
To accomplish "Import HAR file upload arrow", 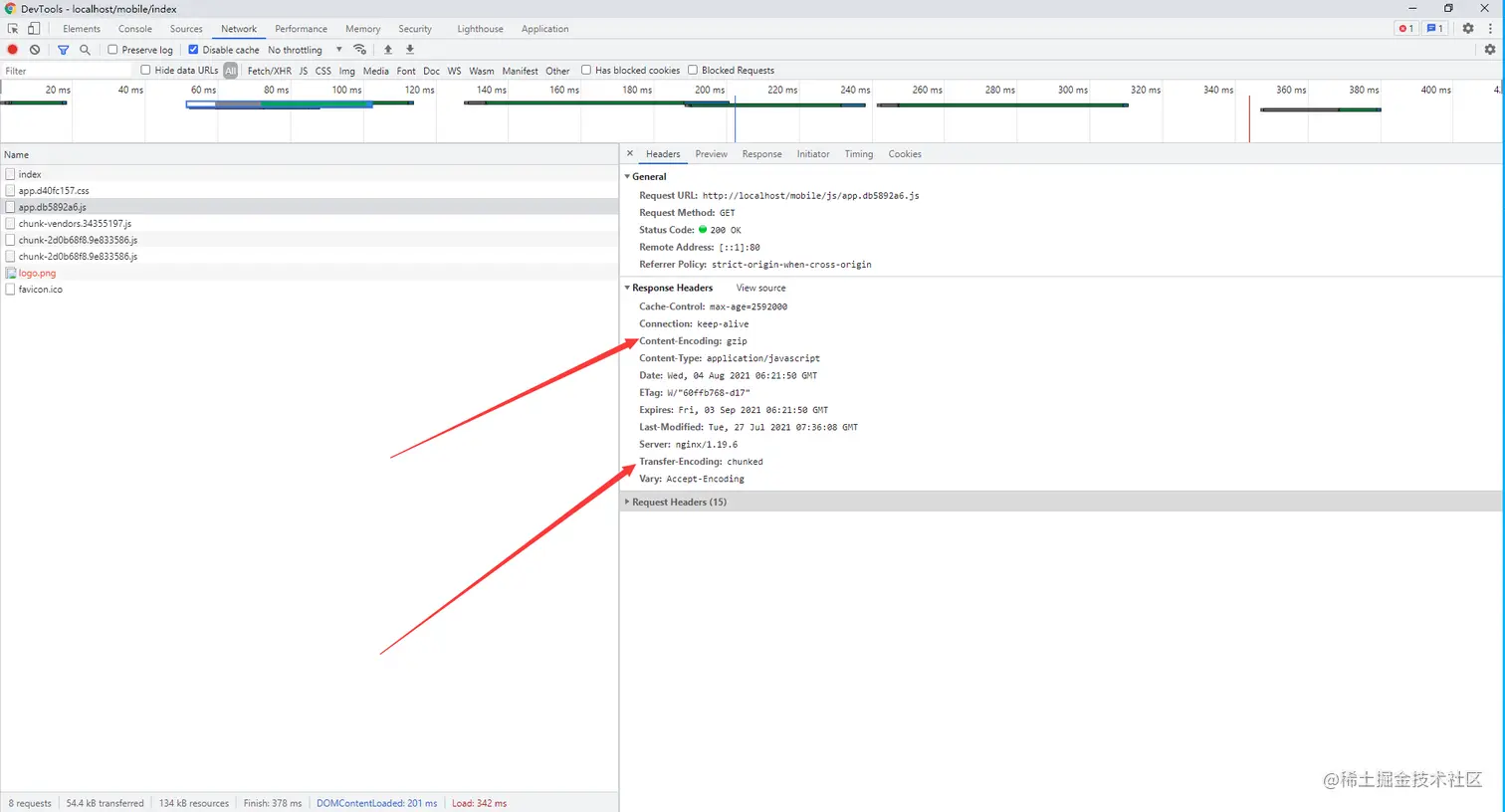I will pyautogui.click(x=388, y=50).
